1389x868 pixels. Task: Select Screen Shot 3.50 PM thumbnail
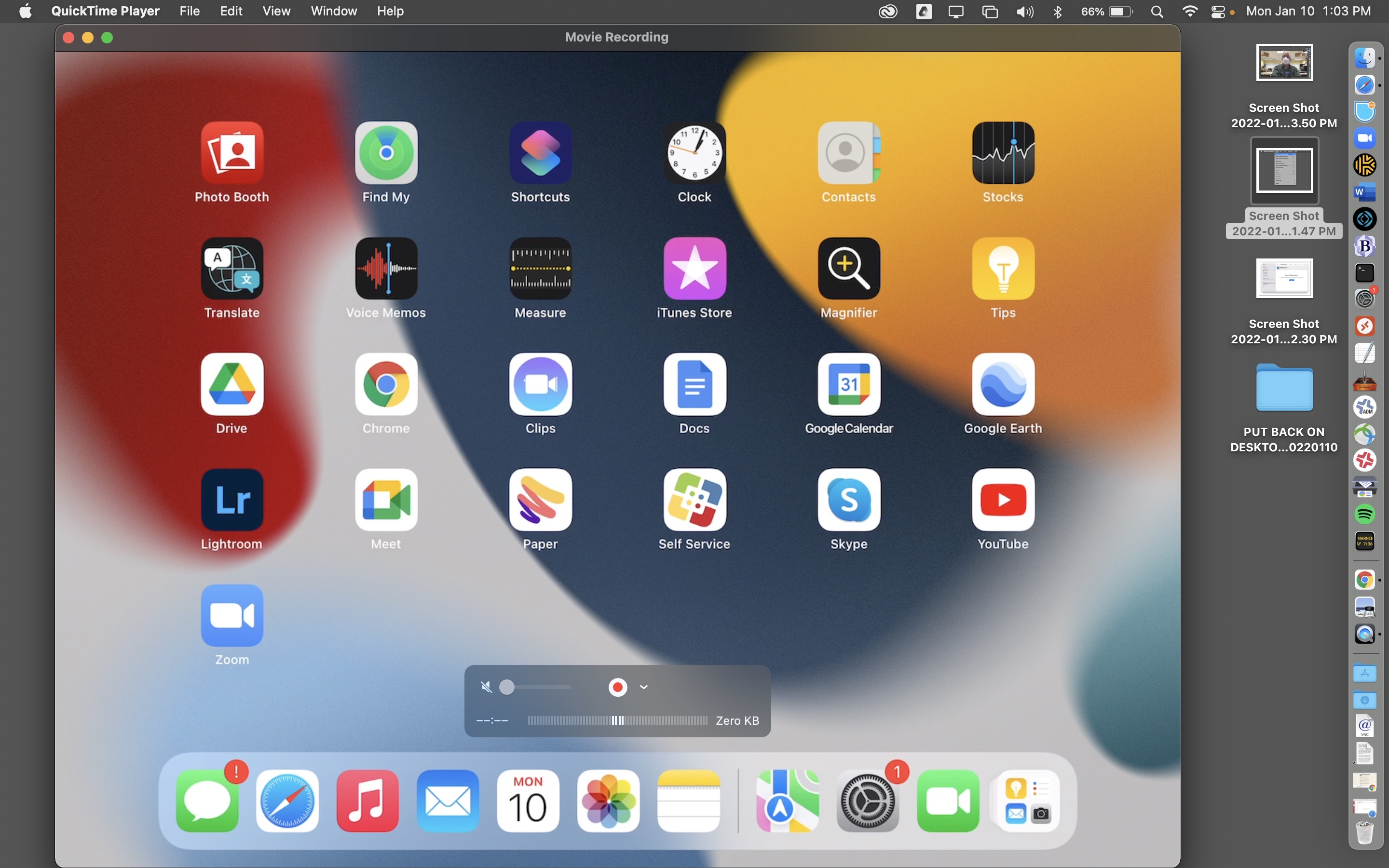pos(1284,63)
